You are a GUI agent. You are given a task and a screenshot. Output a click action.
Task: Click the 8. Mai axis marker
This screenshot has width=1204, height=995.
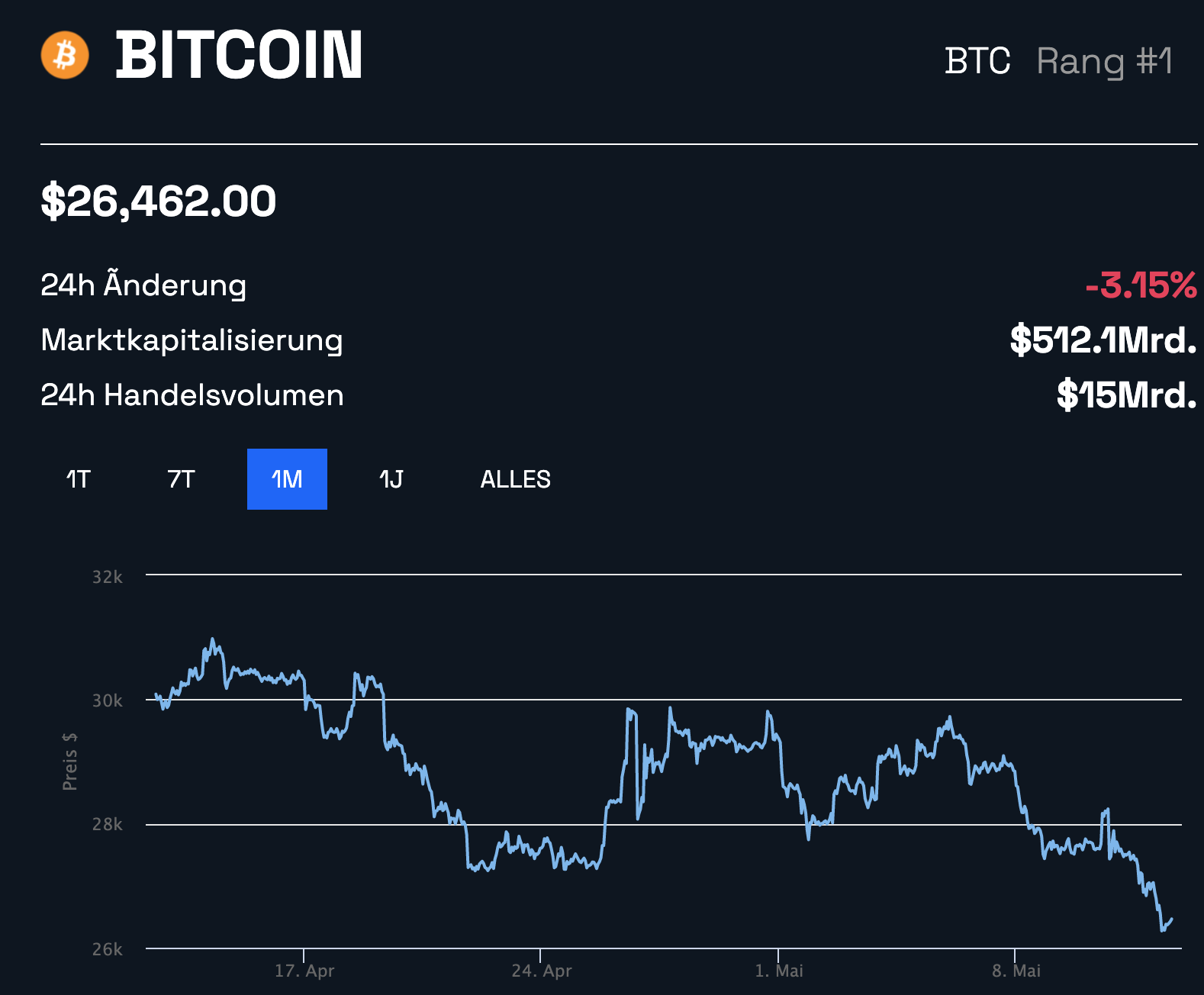click(1016, 971)
